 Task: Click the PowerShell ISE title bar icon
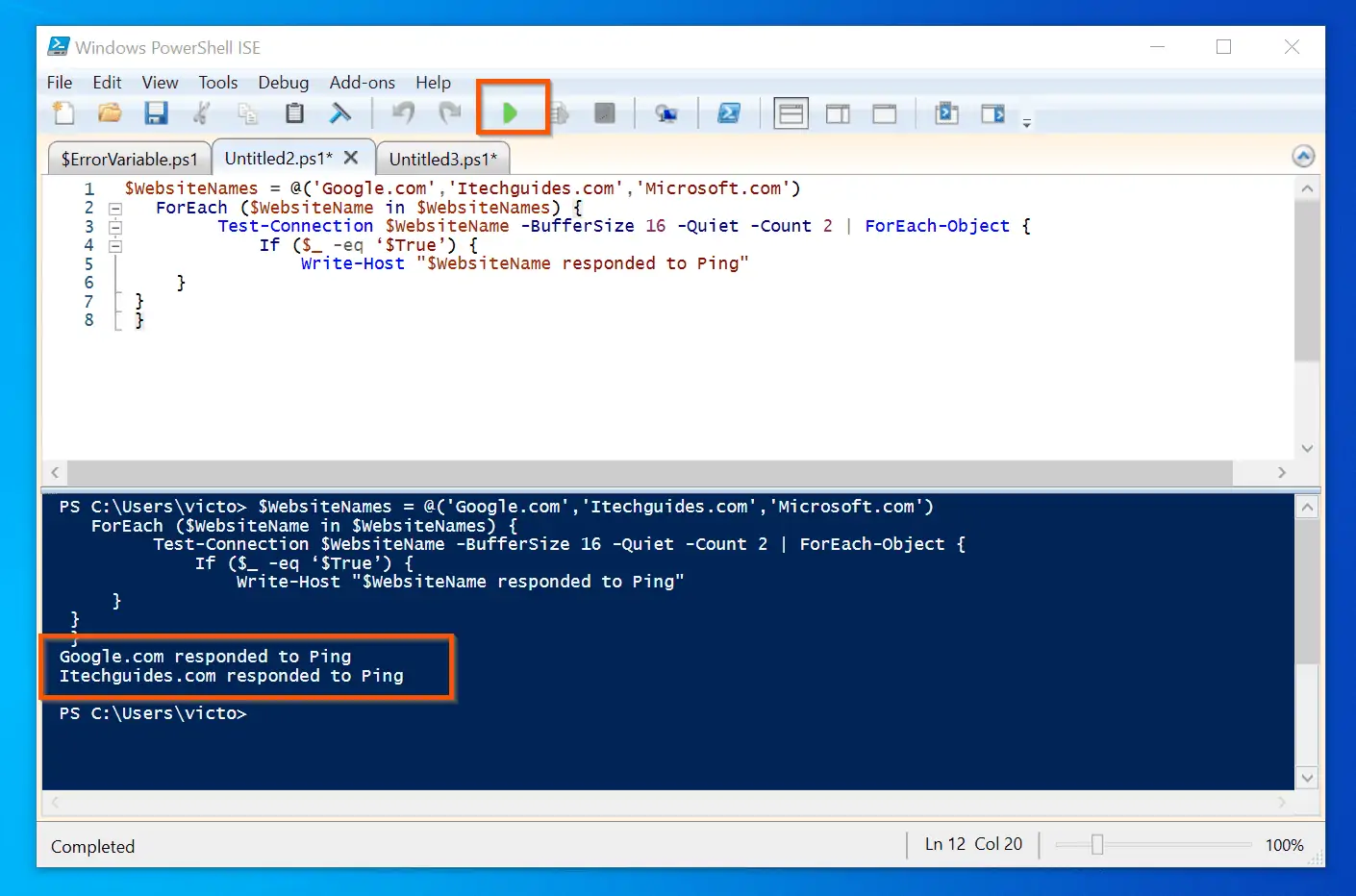[59, 46]
